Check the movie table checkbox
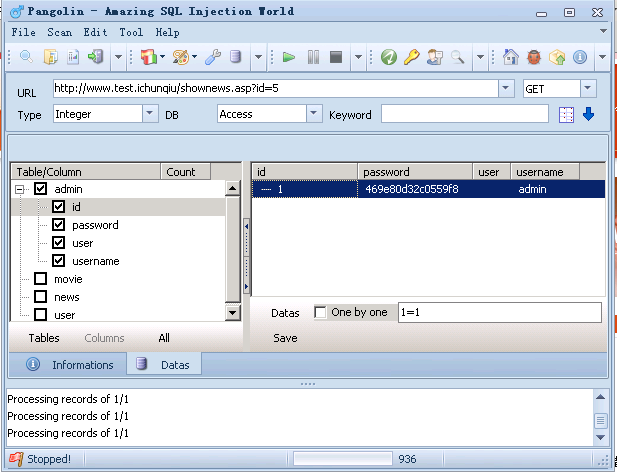The width and height of the screenshot is (617, 472). click(x=41, y=278)
